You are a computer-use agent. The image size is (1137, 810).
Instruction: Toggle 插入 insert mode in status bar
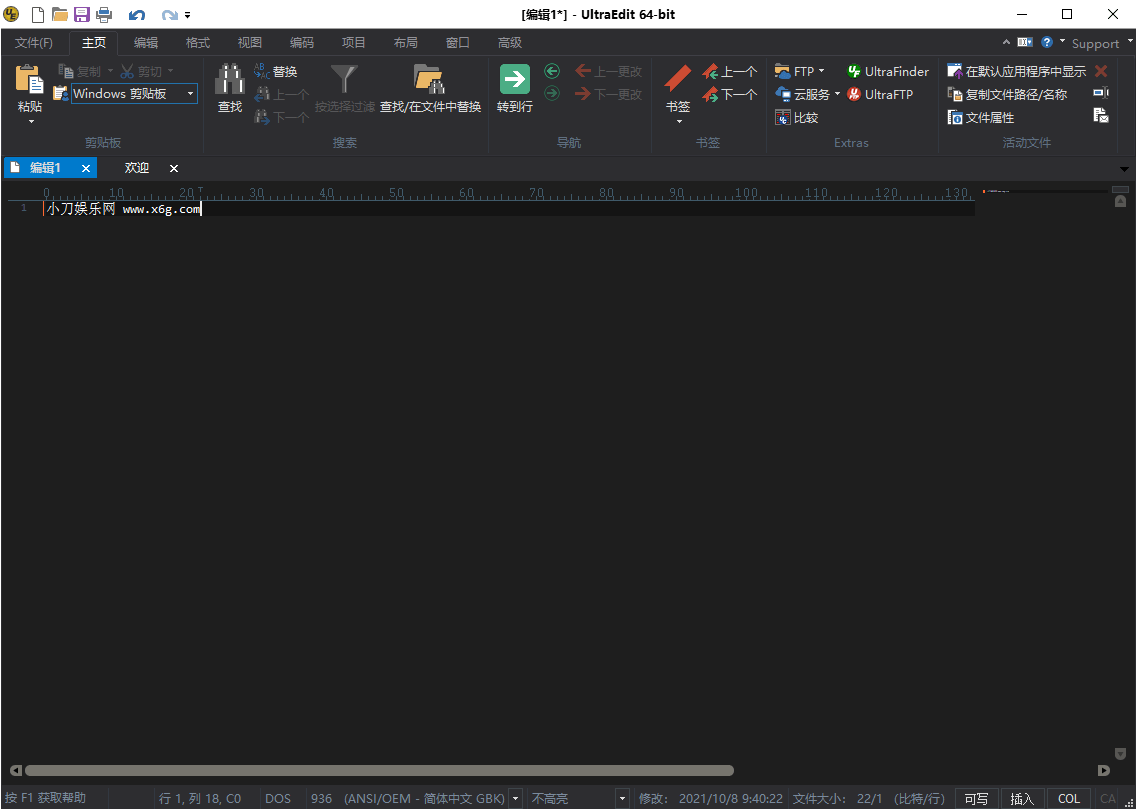pyautogui.click(x=1022, y=798)
